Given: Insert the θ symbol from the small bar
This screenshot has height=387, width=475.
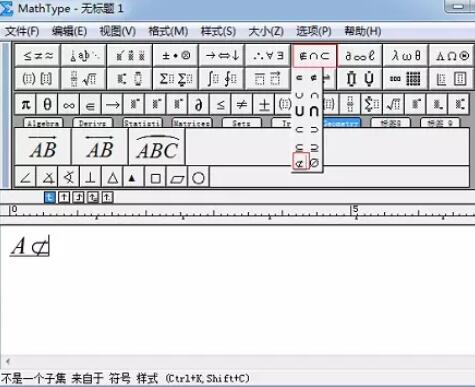Looking at the screenshot, I should 47,105.
